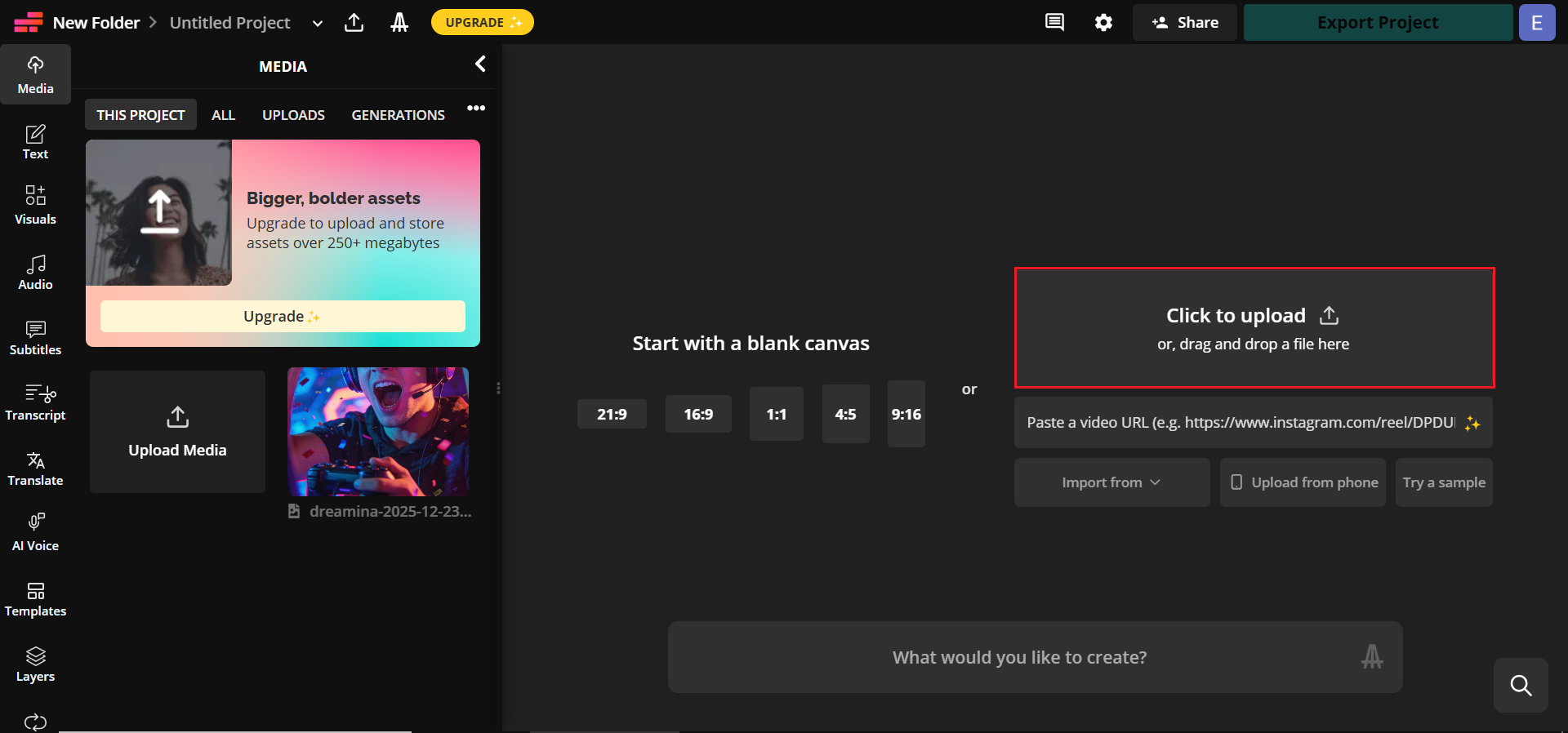1568x733 pixels.
Task: Click the Kapwing logo icon
Action: 28,22
